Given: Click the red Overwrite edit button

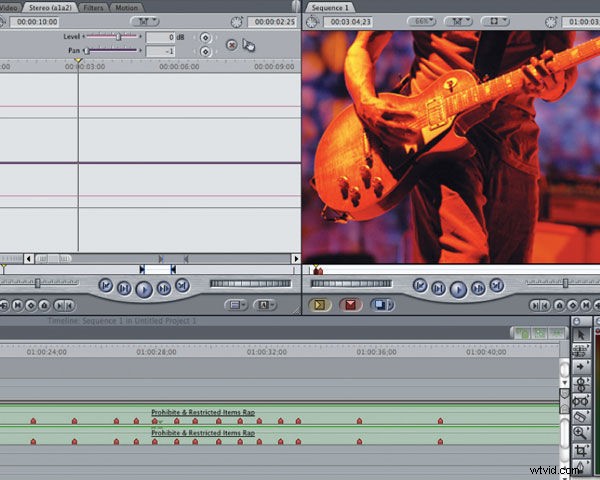Looking at the screenshot, I should click(350, 304).
